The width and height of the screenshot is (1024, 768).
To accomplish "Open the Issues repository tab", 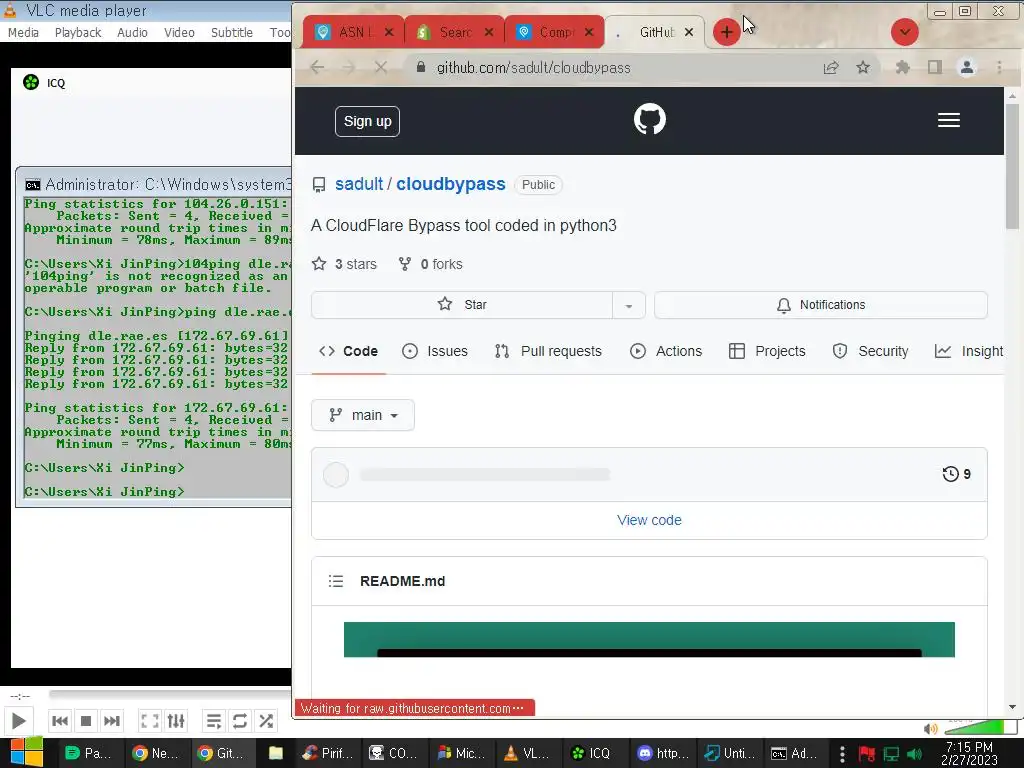I will (x=435, y=351).
